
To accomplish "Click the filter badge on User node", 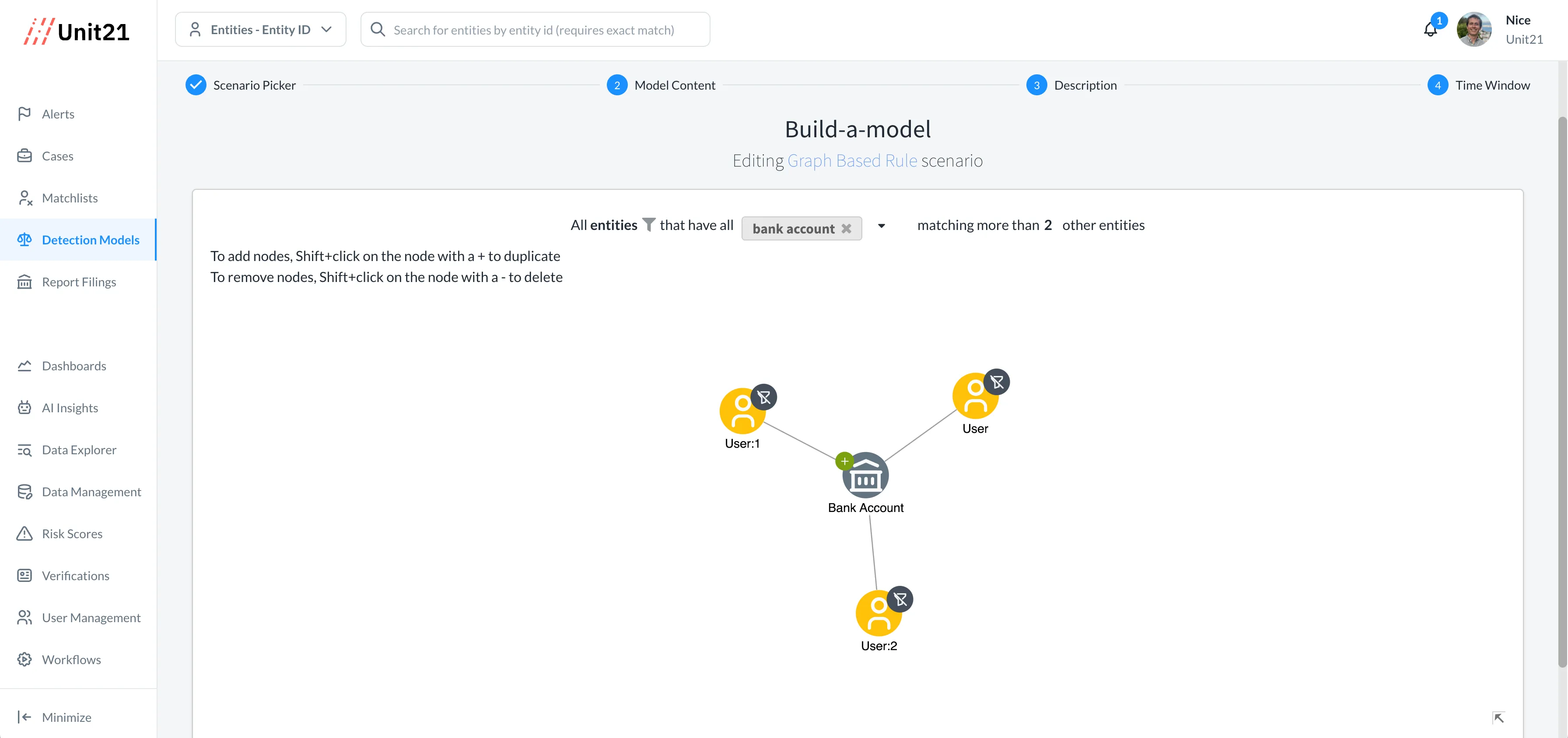I will click(x=997, y=382).
